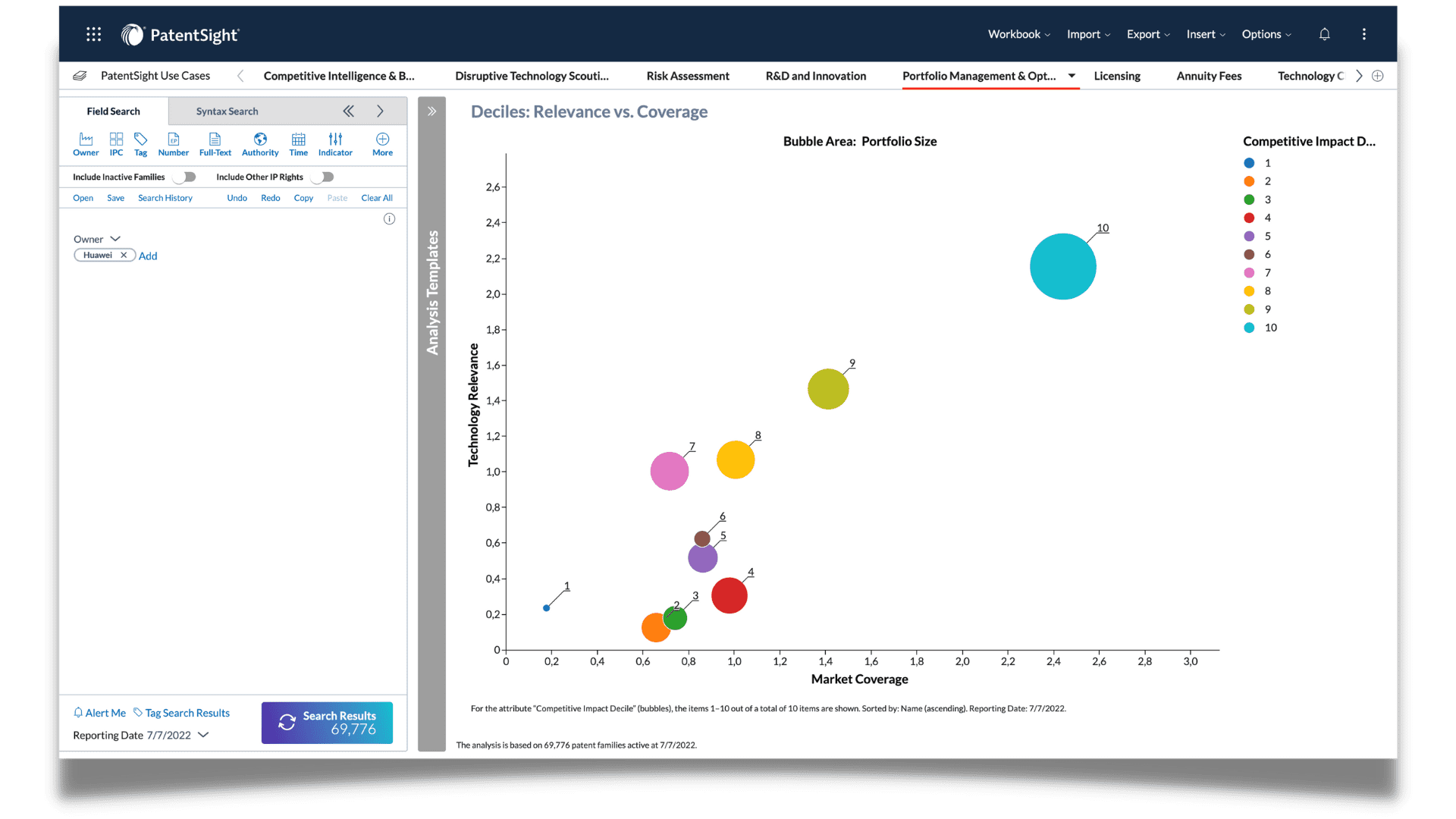Click Save search link
Viewport: 1456px width, 819px height.
pos(115,198)
